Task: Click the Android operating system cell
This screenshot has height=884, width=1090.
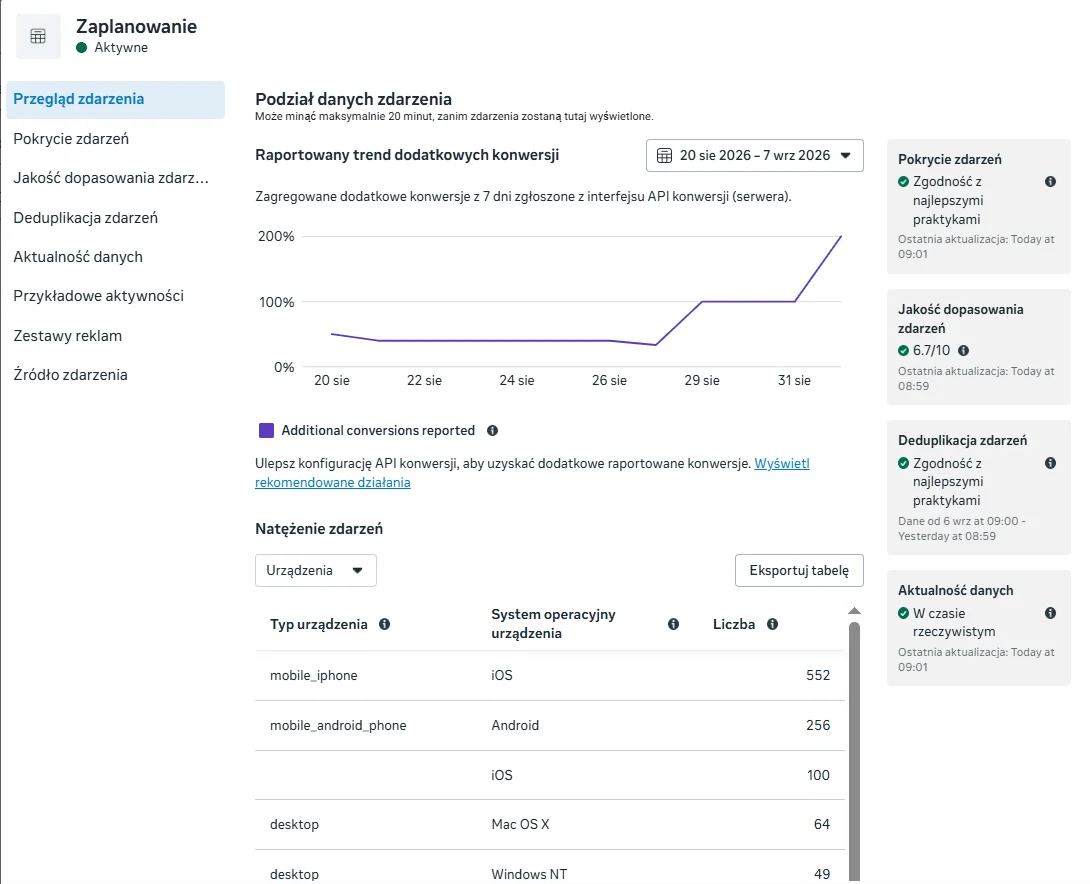Action: tap(515, 726)
